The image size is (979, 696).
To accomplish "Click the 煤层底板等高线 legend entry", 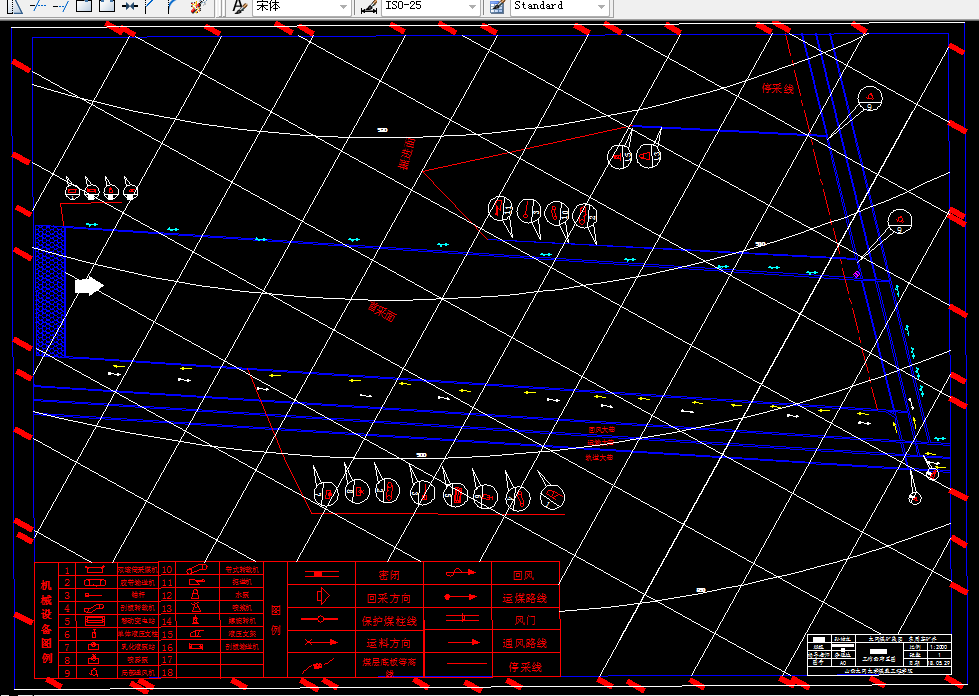I will click(389, 666).
